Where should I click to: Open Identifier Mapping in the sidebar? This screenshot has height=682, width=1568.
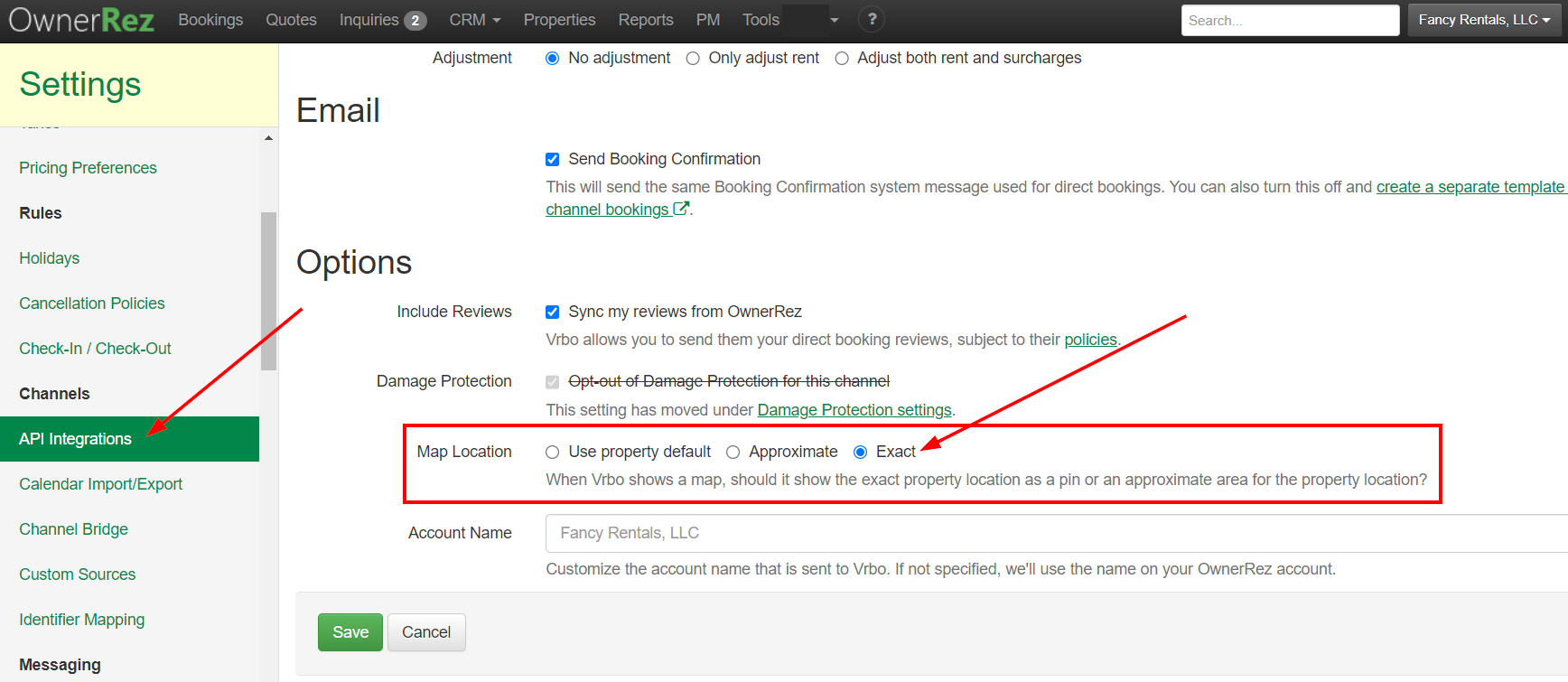coord(81,620)
